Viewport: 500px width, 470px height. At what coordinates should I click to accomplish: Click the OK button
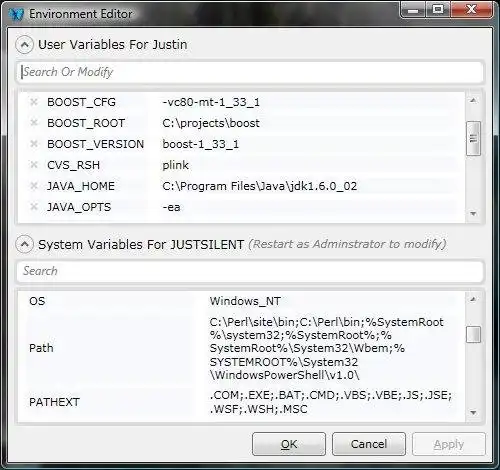click(x=289, y=444)
